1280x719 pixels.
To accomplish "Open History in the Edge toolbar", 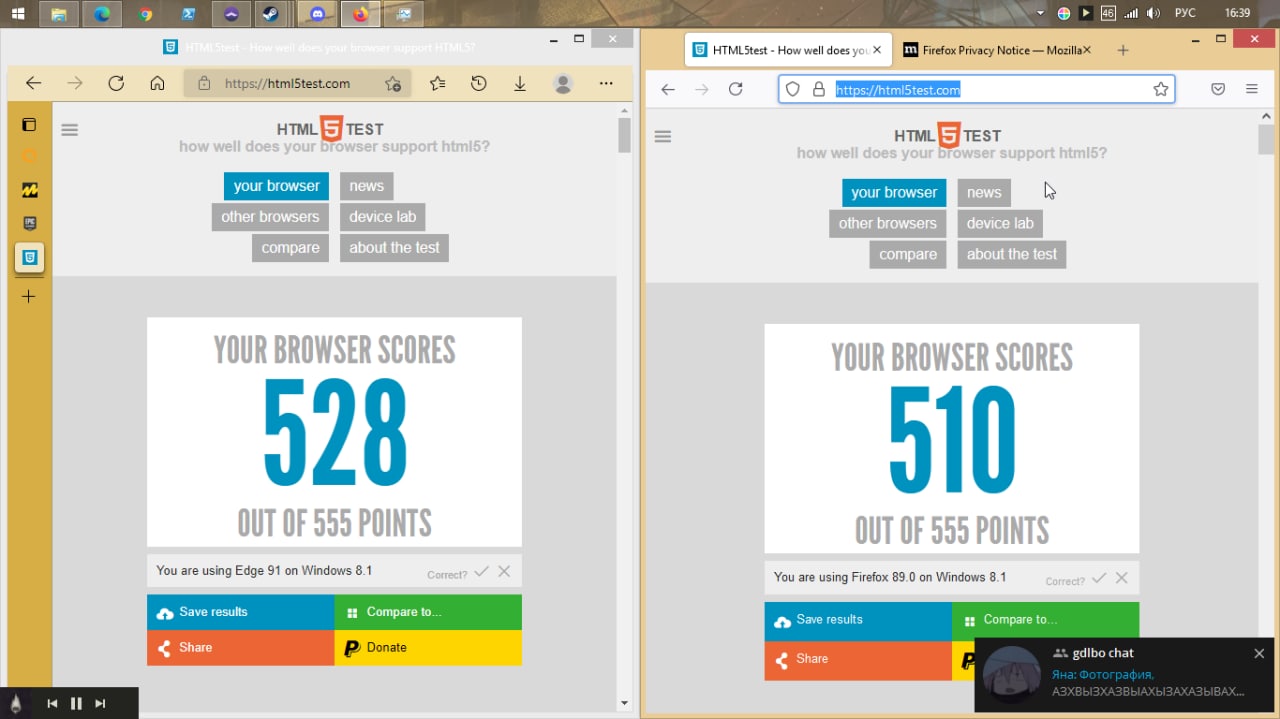I will coord(479,84).
